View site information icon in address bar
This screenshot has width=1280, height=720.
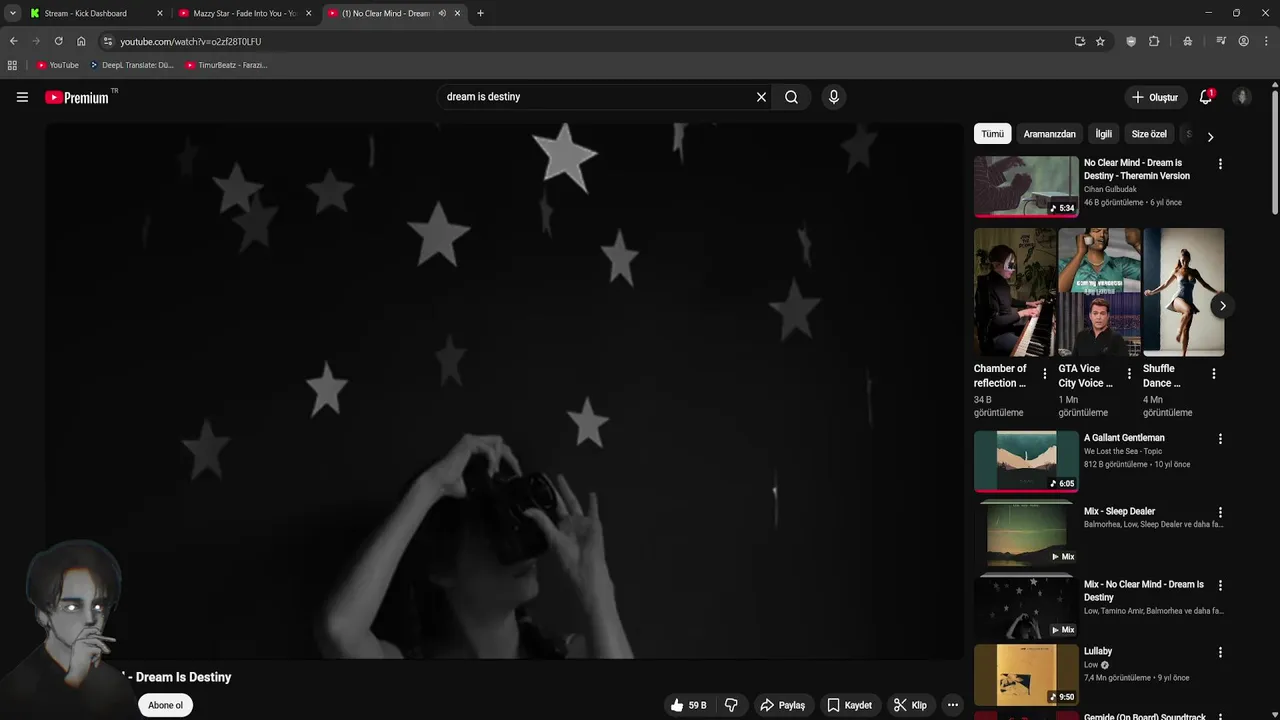point(108,41)
